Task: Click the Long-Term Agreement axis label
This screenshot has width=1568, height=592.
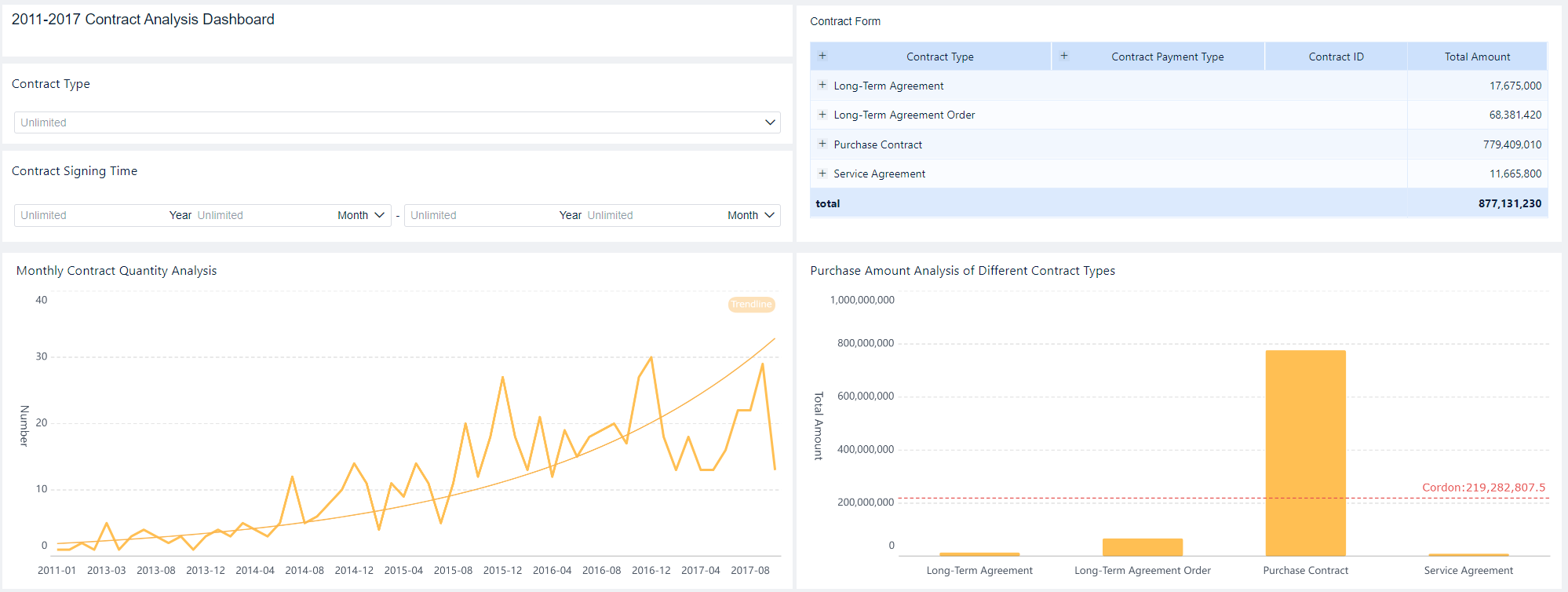Action: (x=979, y=571)
